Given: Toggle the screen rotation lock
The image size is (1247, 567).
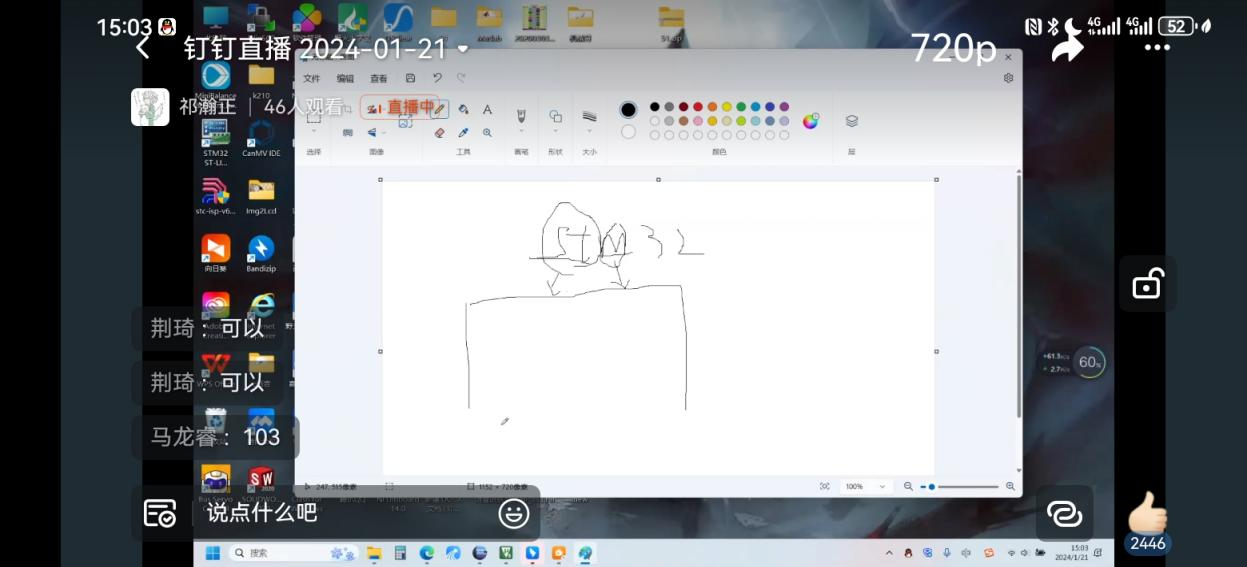Looking at the screenshot, I should tap(1147, 284).
